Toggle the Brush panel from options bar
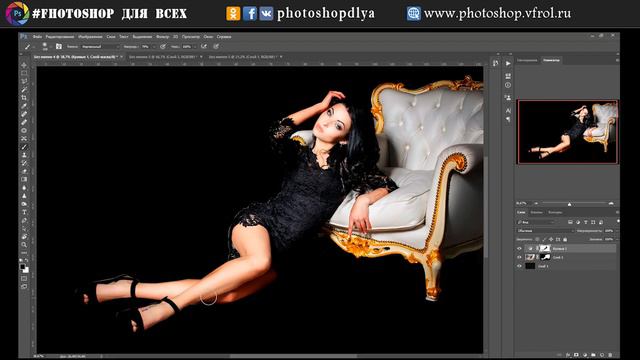Viewport: 640px width, 360px height. click(x=59, y=47)
